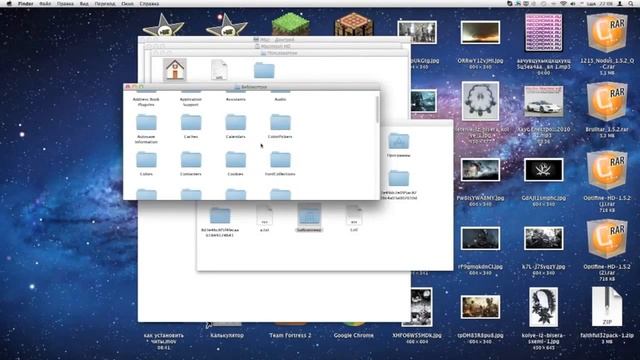Click the Assistants folder label

pyautogui.click(x=236, y=99)
